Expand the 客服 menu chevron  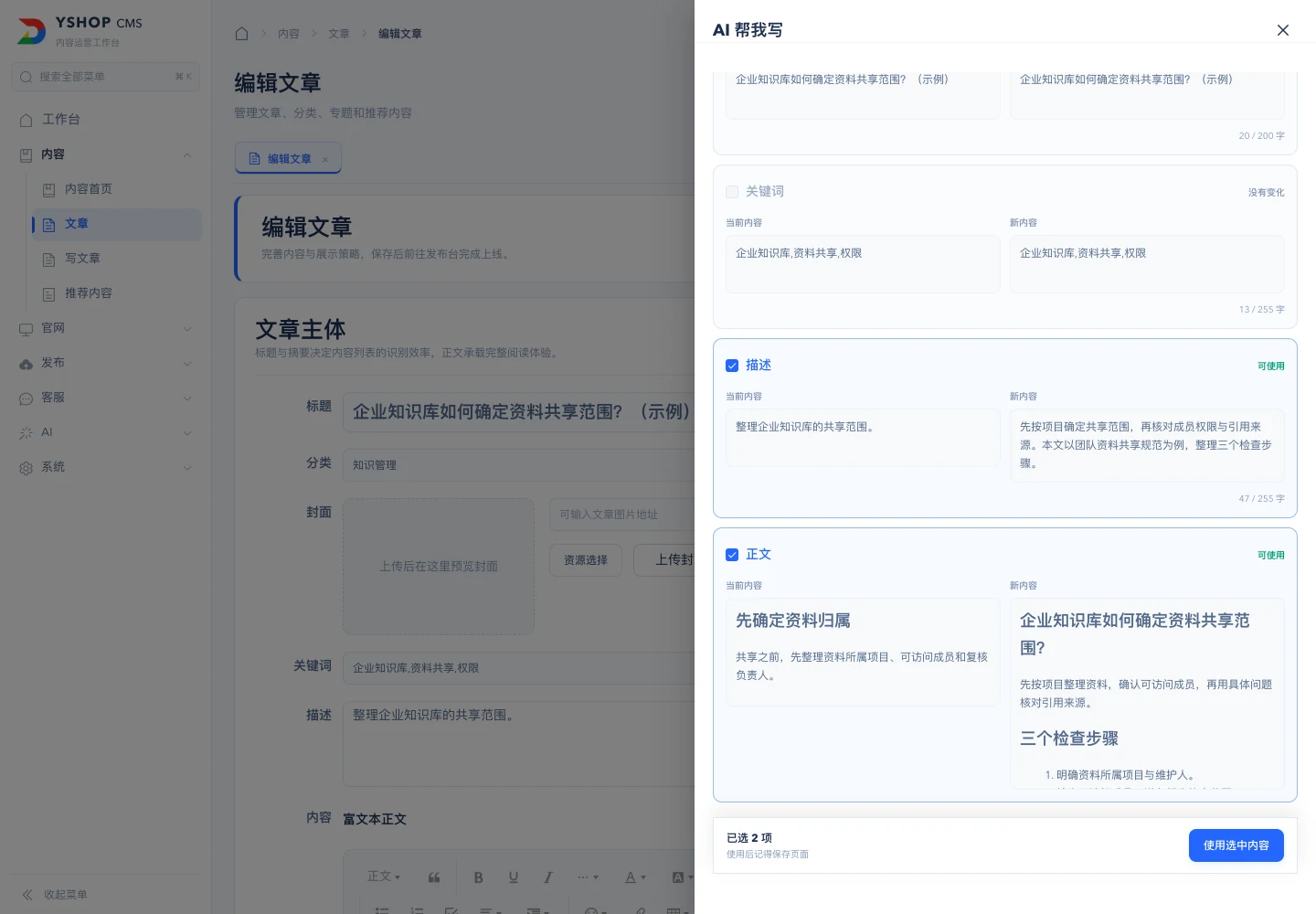[x=187, y=398]
